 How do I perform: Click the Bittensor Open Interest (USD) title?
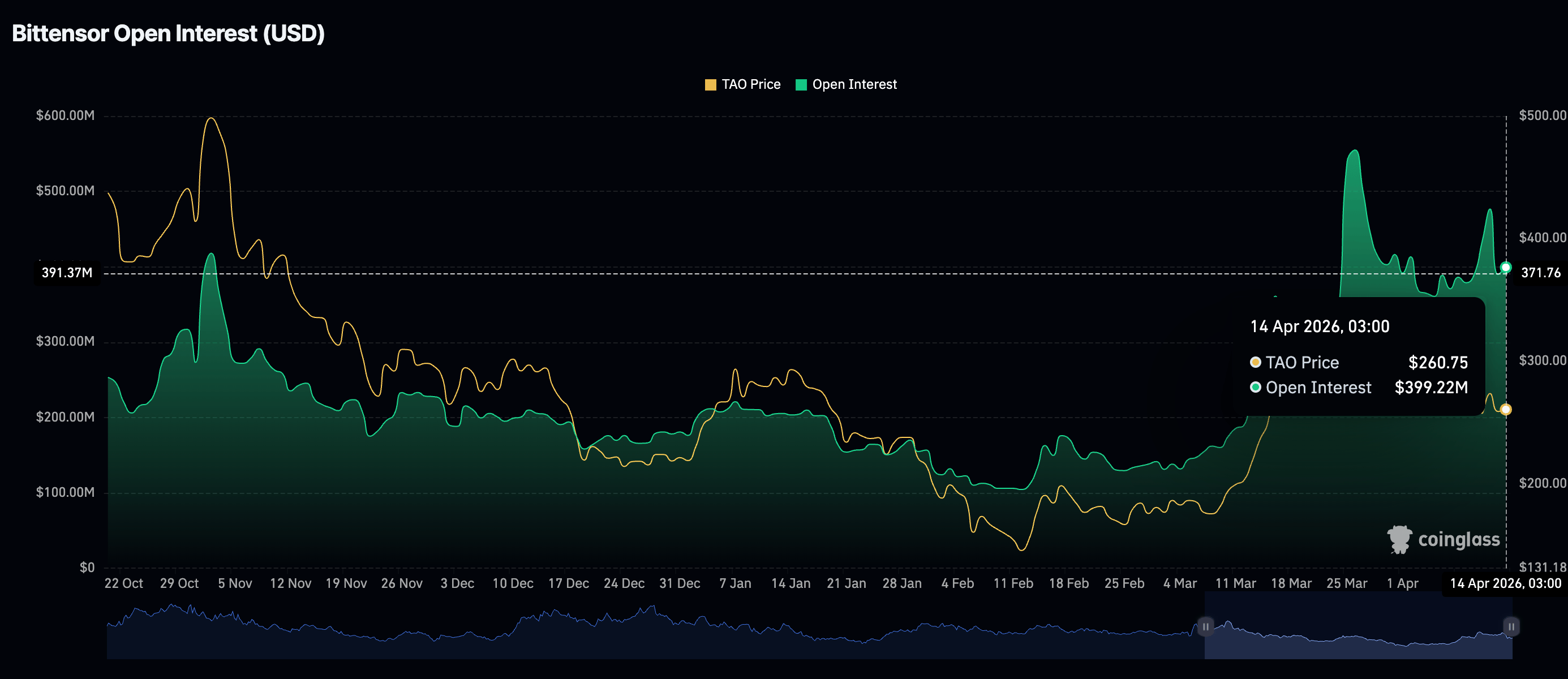coord(168,33)
